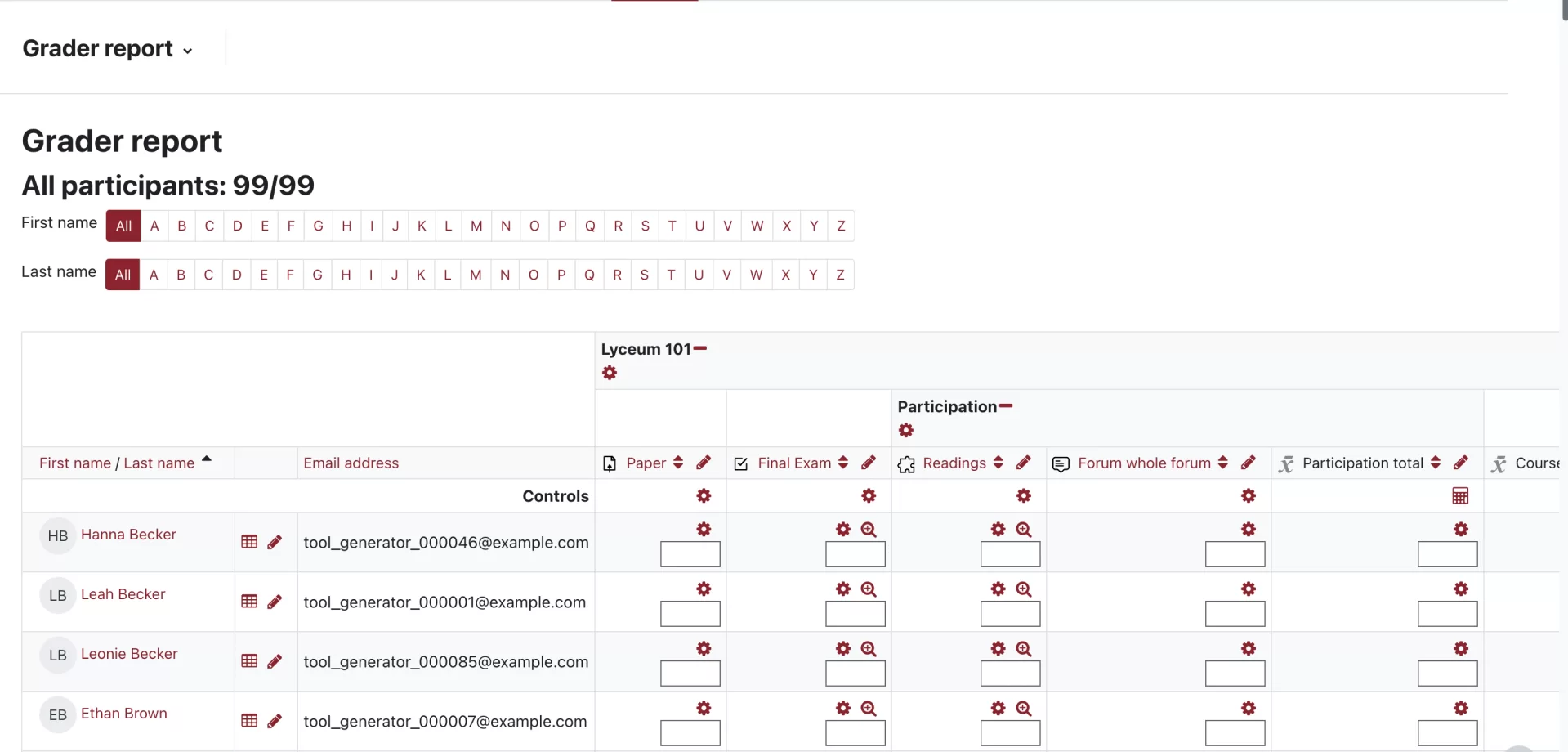The image size is (1568, 752).
Task: Collapse the Lyceum 101 category
Action: [700, 349]
